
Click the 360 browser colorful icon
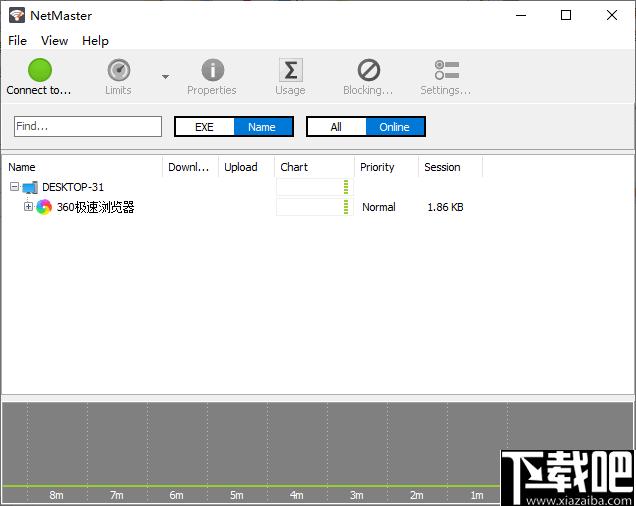click(44, 207)
